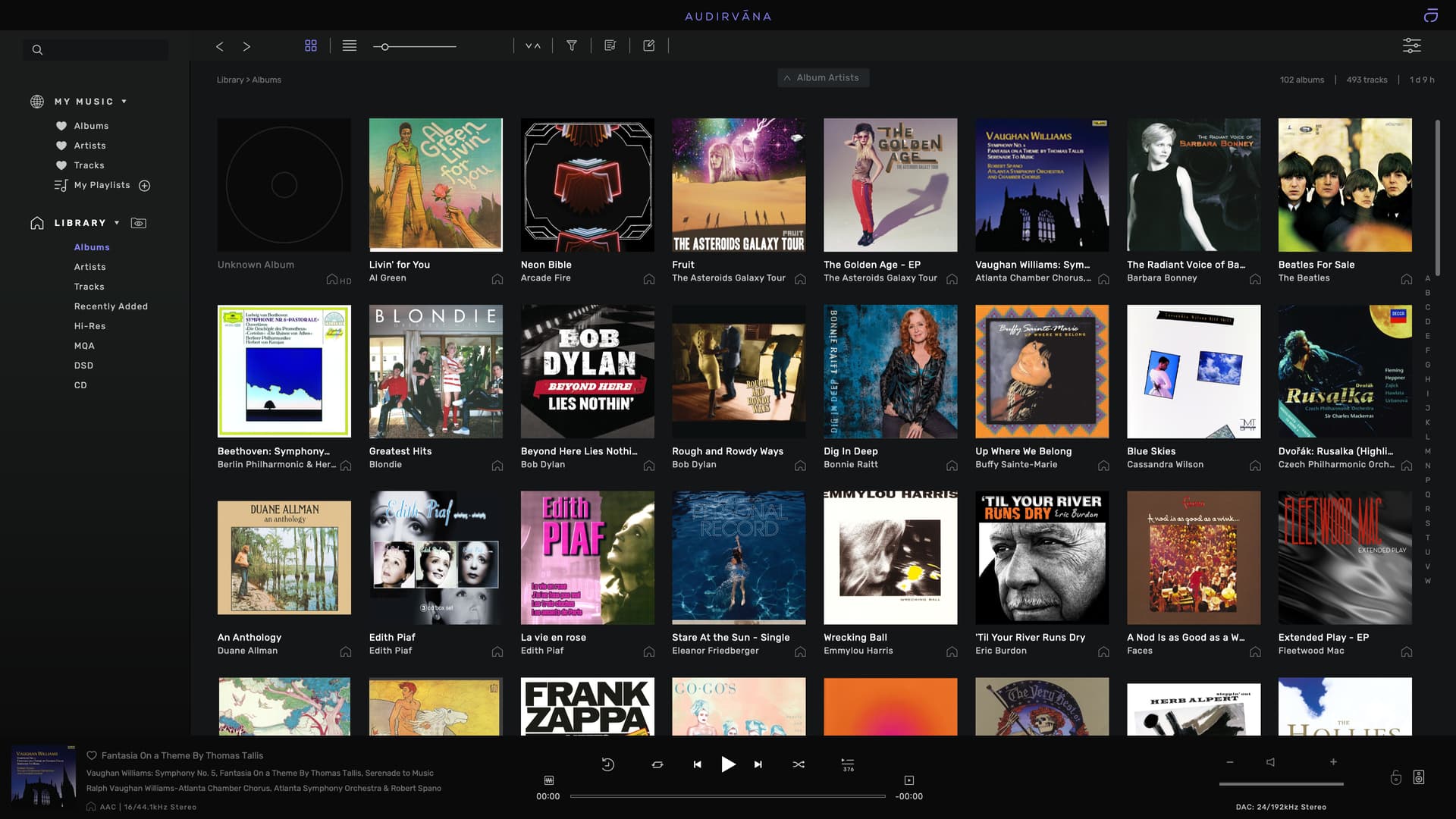Viewport: 1456px width, 819px height.
Task: Switch to list view icon
Action: 350,45
